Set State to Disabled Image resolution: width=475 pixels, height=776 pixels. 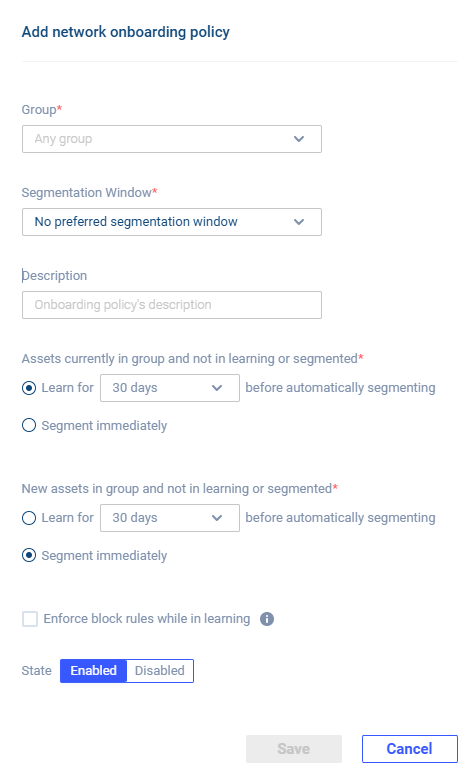[x=160, y=671]
